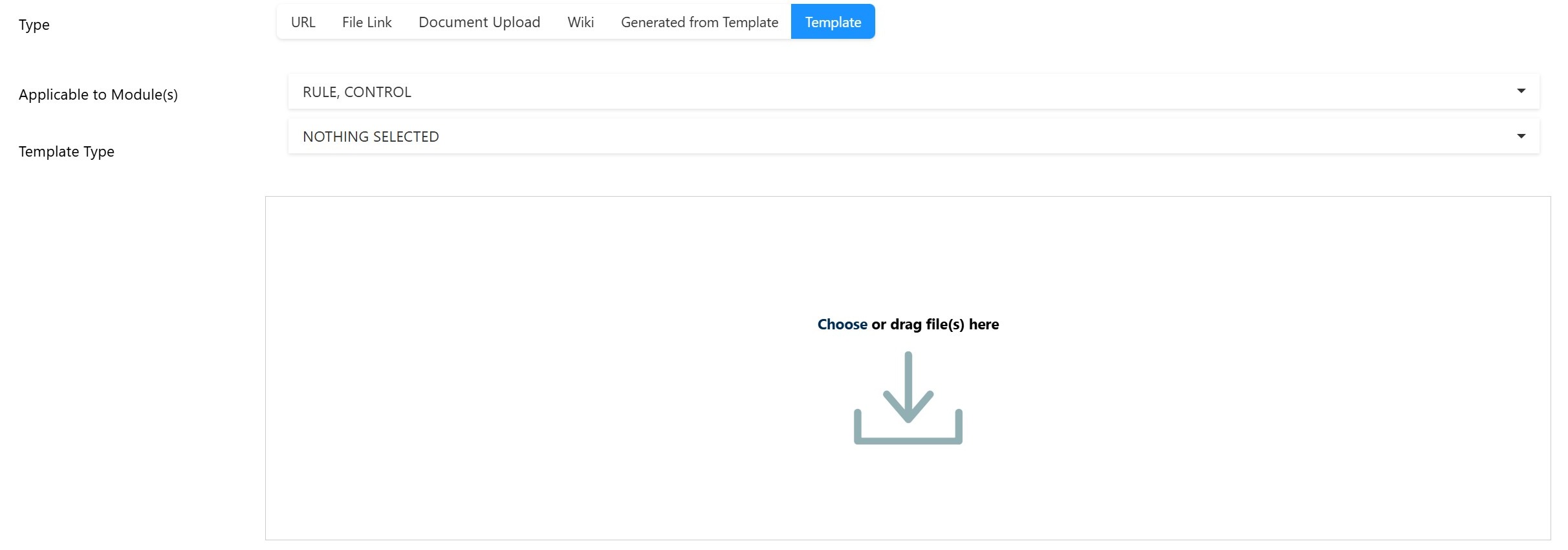The image size is (1568, 550).
Task: Select the URL type tab
Action: [x=303, y=22]
